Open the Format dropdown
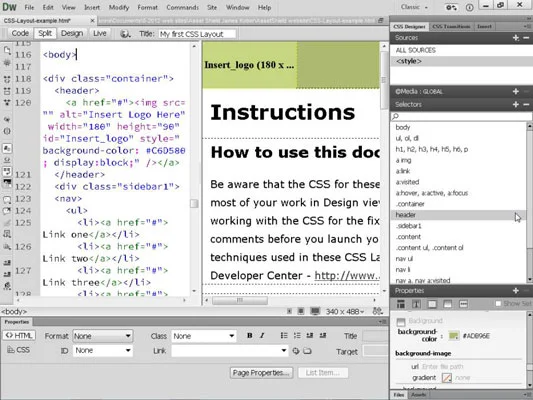The height and width of the screenshot is (400, 533). [102, 336]
